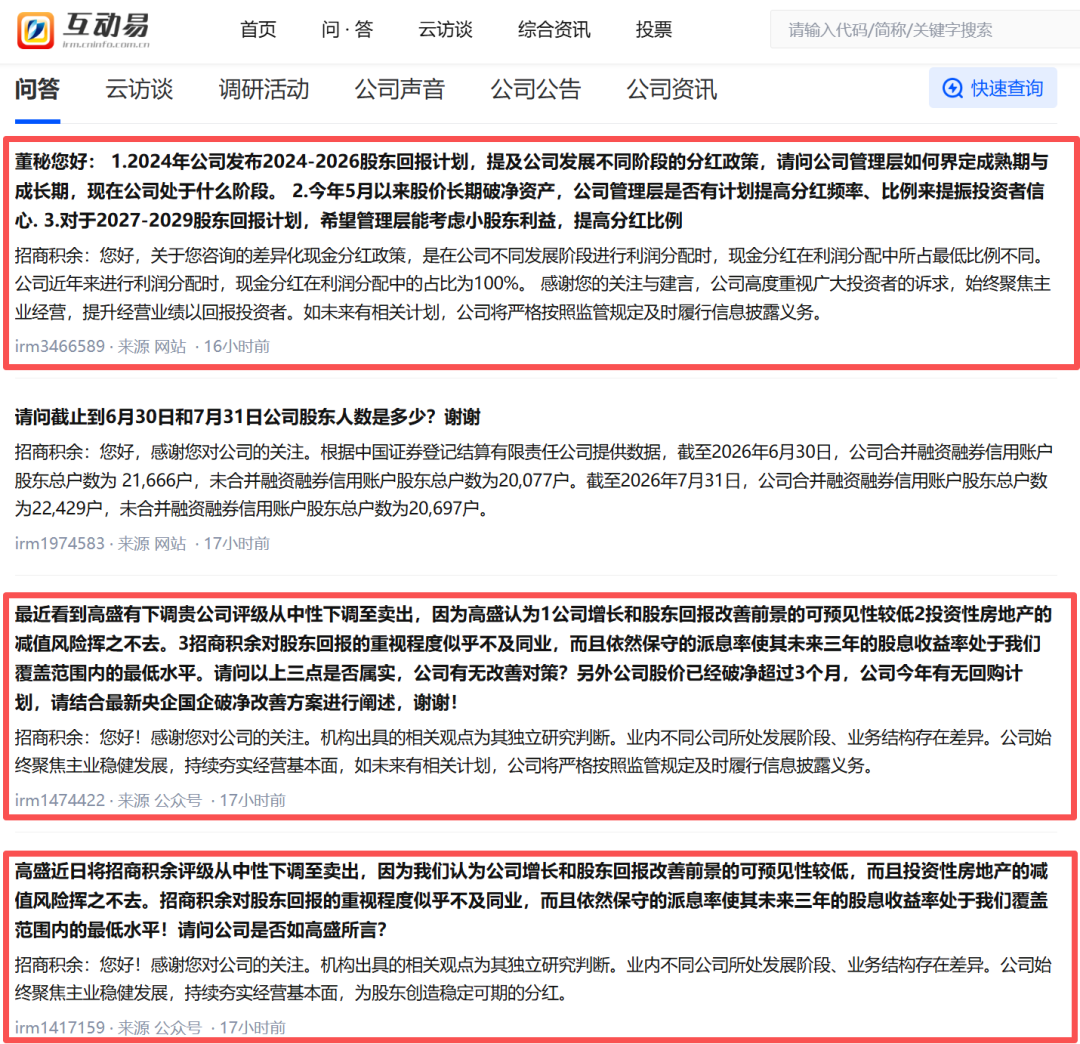Switch to the 公司公告 tab
Image resolution: width=1080 pixels, height=1044 pixels.
pyautogui.click(x=536, y=89)
